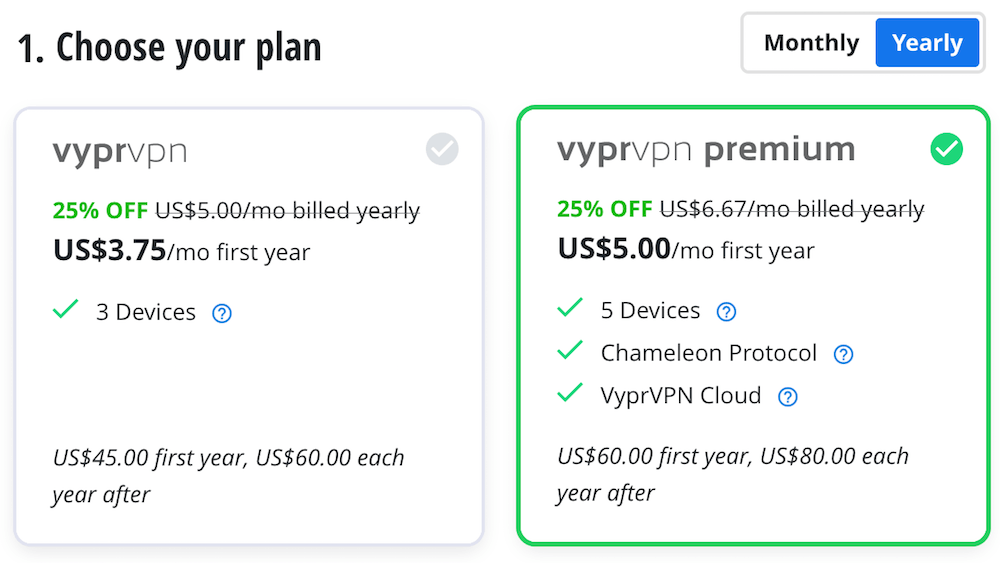Toggle the green selected check on premium plan
1000x563 pixels.
pyautogui.click(x=946, y=149)
